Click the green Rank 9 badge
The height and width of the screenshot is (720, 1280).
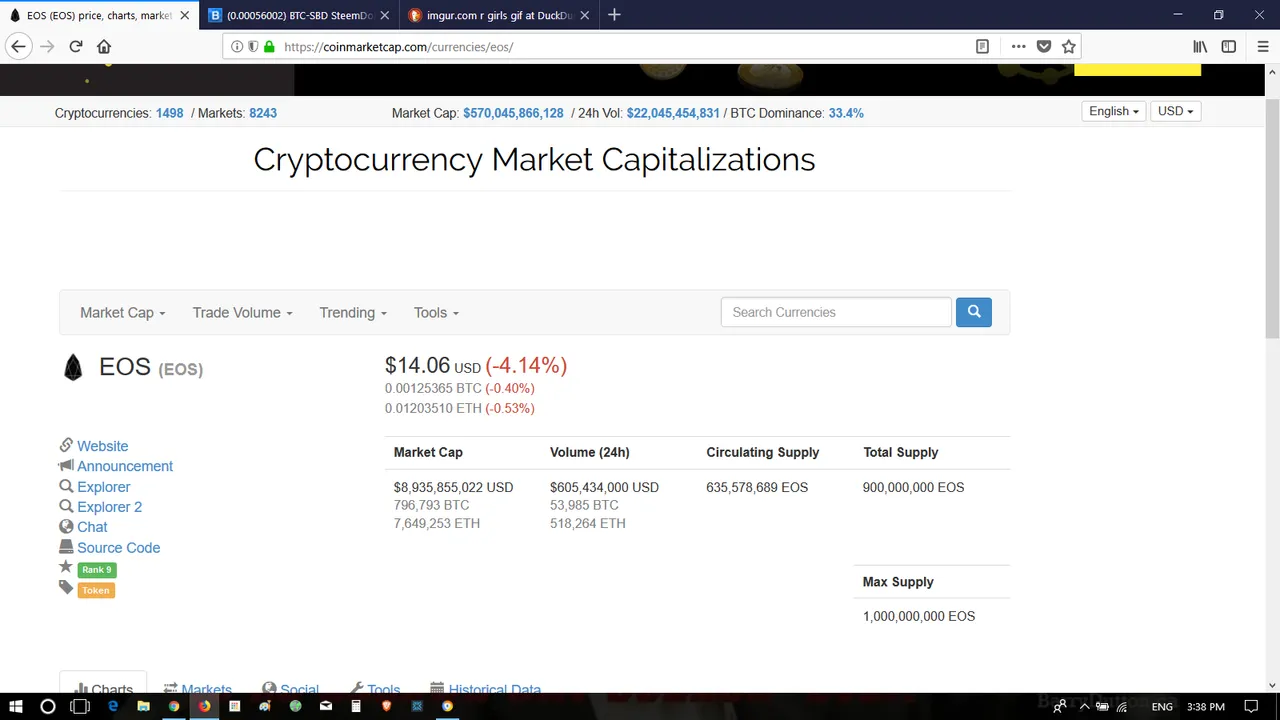pyautogui.click(x=97, y=570)
